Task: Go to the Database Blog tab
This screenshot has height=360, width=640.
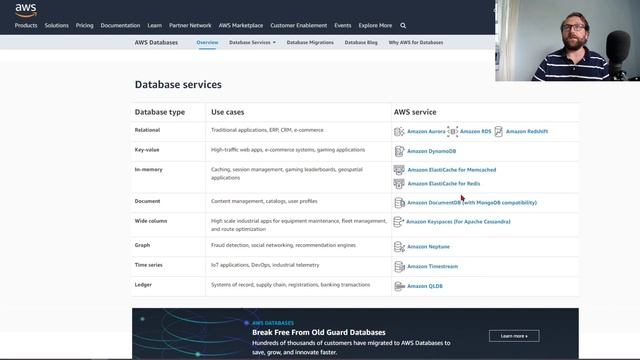Action: pos(361,42)
